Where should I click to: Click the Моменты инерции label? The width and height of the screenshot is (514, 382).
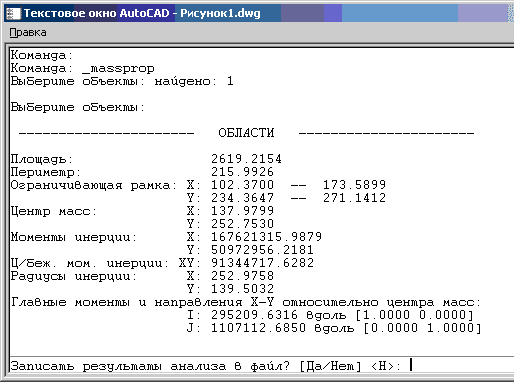pyautogui.click(x=73, y=237)
